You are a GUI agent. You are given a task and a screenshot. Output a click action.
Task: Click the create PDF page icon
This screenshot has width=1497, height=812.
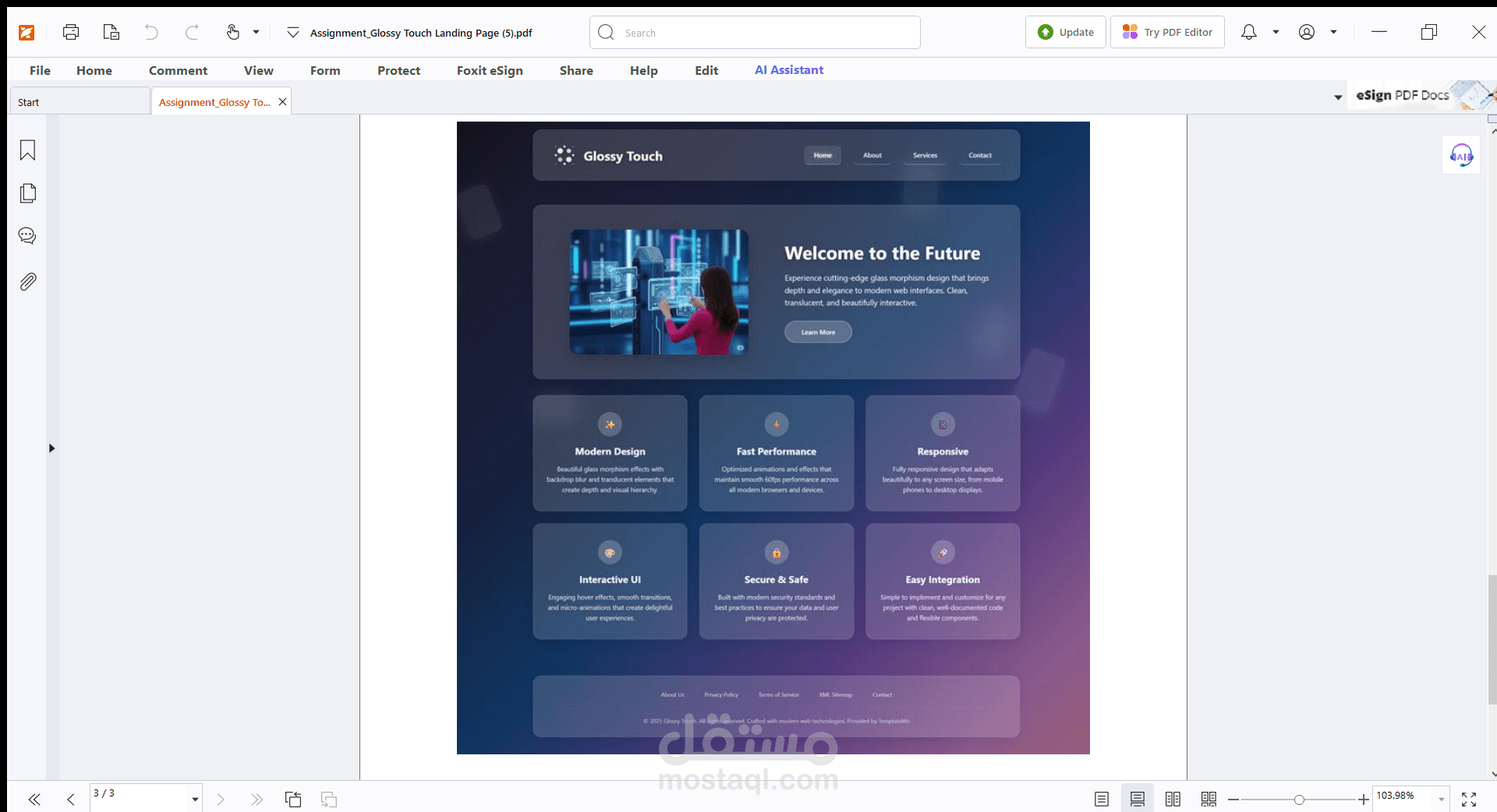111,32
